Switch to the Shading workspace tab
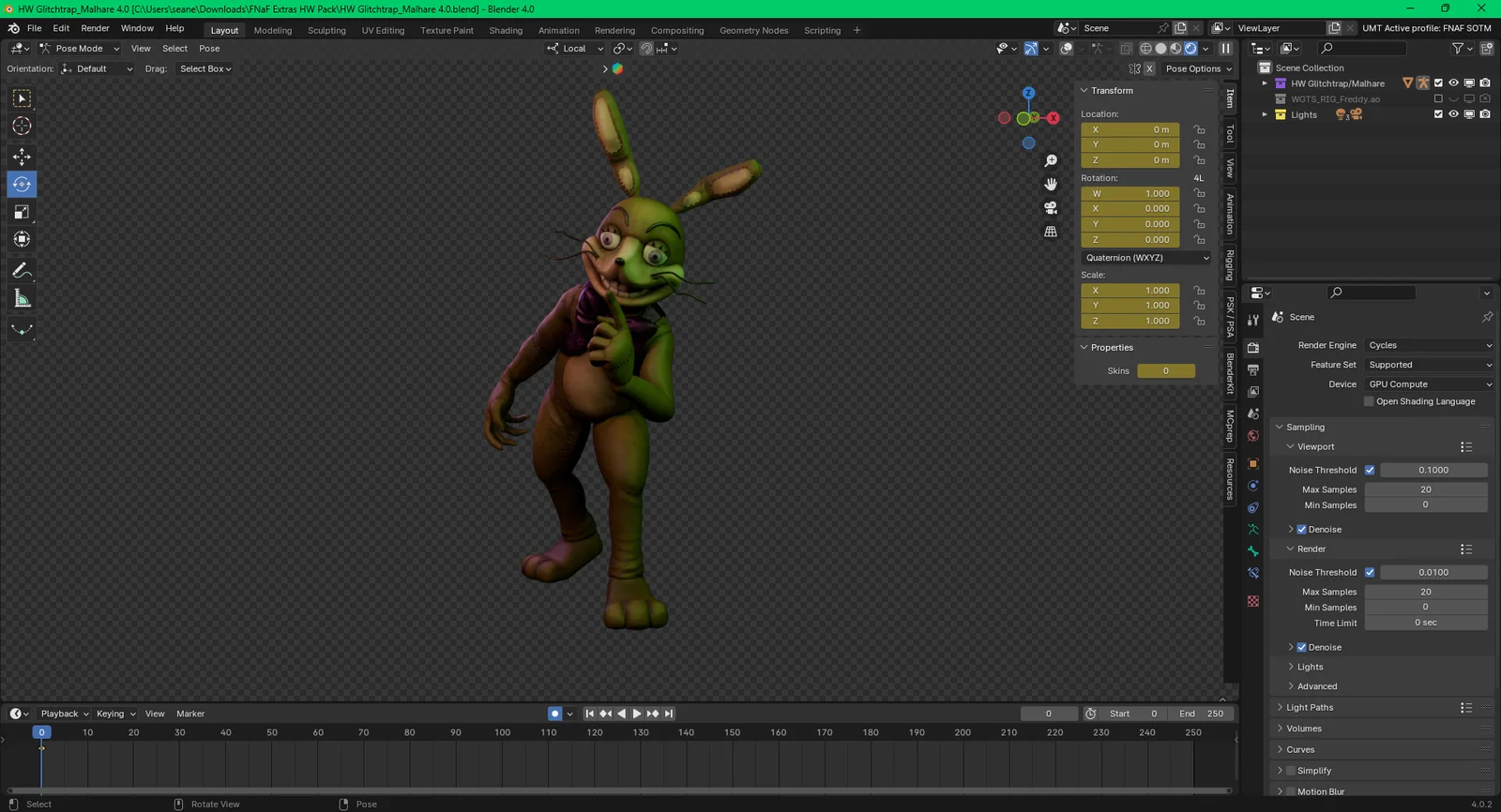The width and height of the screenshot is (1501, 812). coord(506,30)
